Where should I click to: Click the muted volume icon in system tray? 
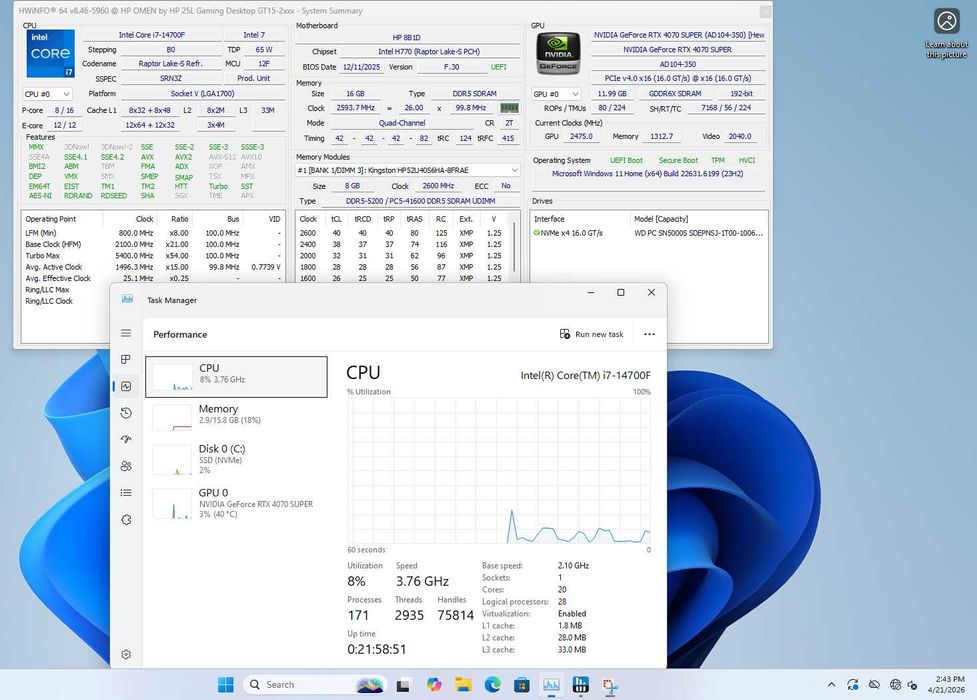913,685
